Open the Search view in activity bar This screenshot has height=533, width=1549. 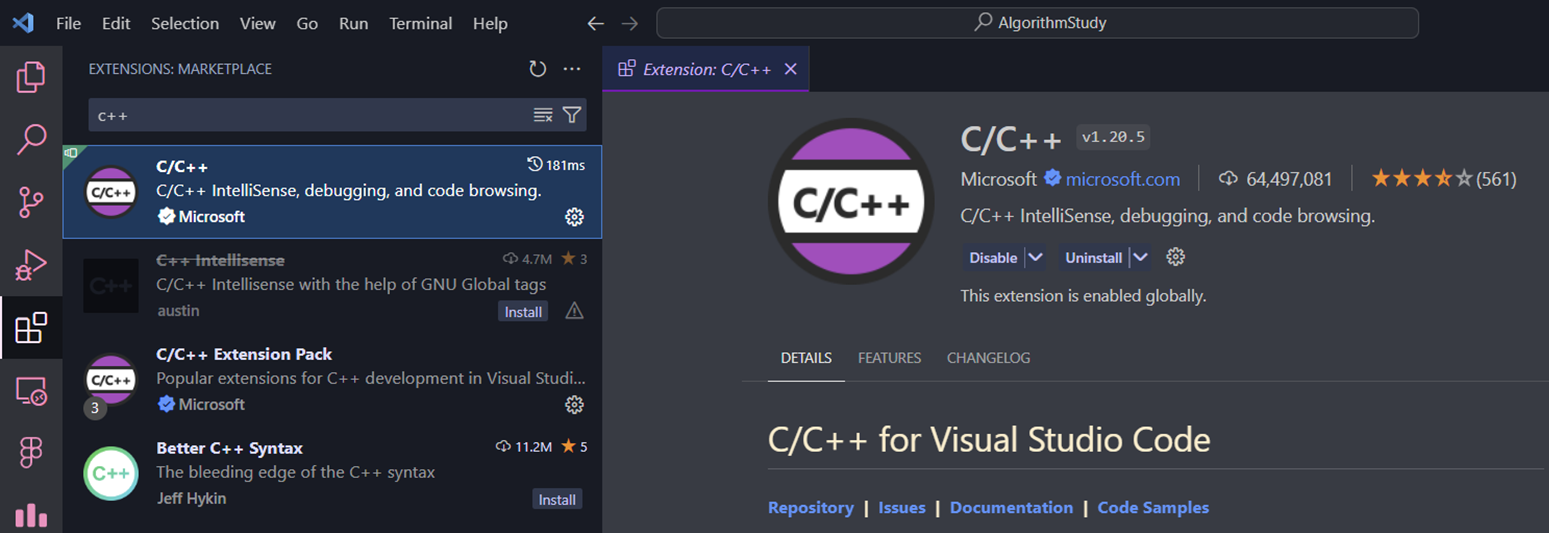pos(31,140)
